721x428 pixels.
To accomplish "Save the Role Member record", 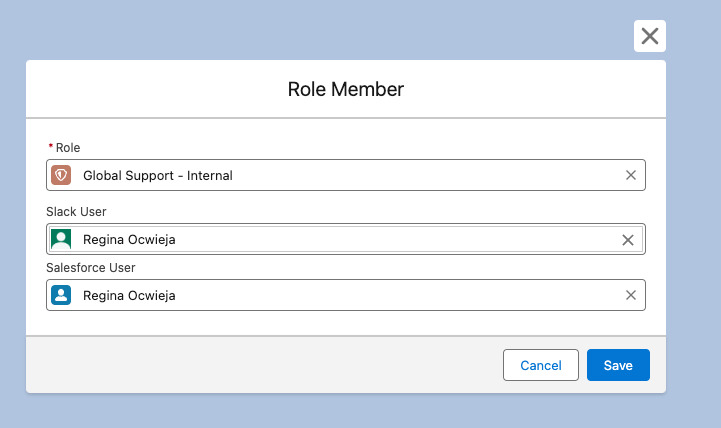I will point(618,365).
